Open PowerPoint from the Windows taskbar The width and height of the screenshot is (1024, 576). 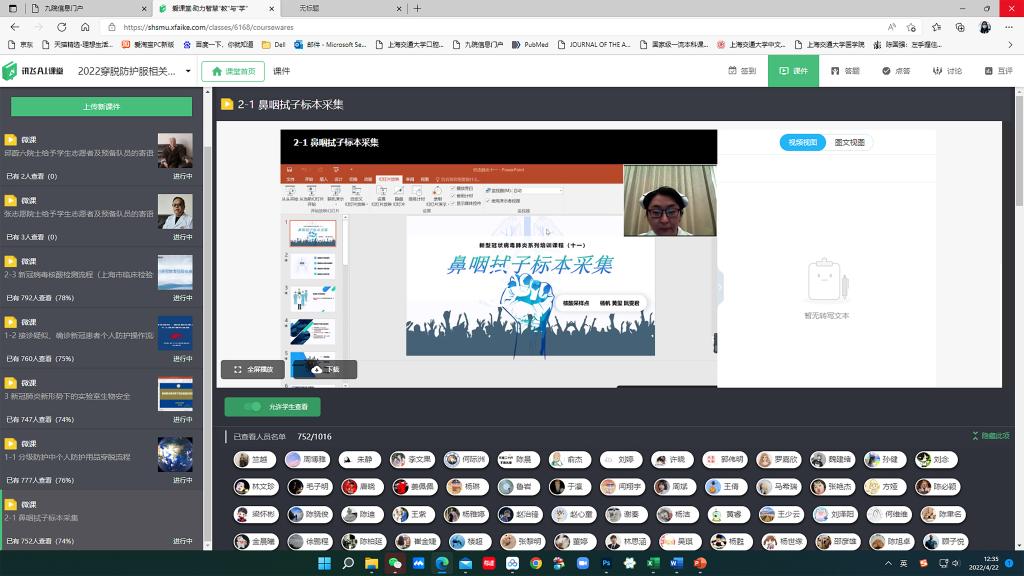tap(700, 563)
